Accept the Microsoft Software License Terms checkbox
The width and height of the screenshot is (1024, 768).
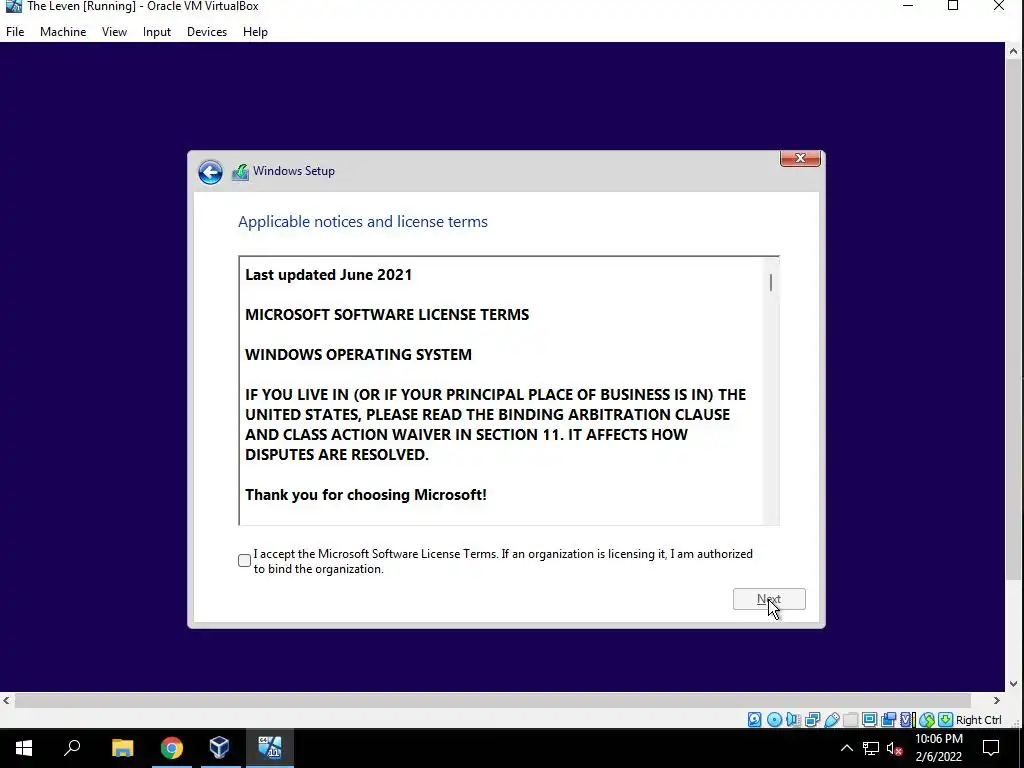coord(244,560)
